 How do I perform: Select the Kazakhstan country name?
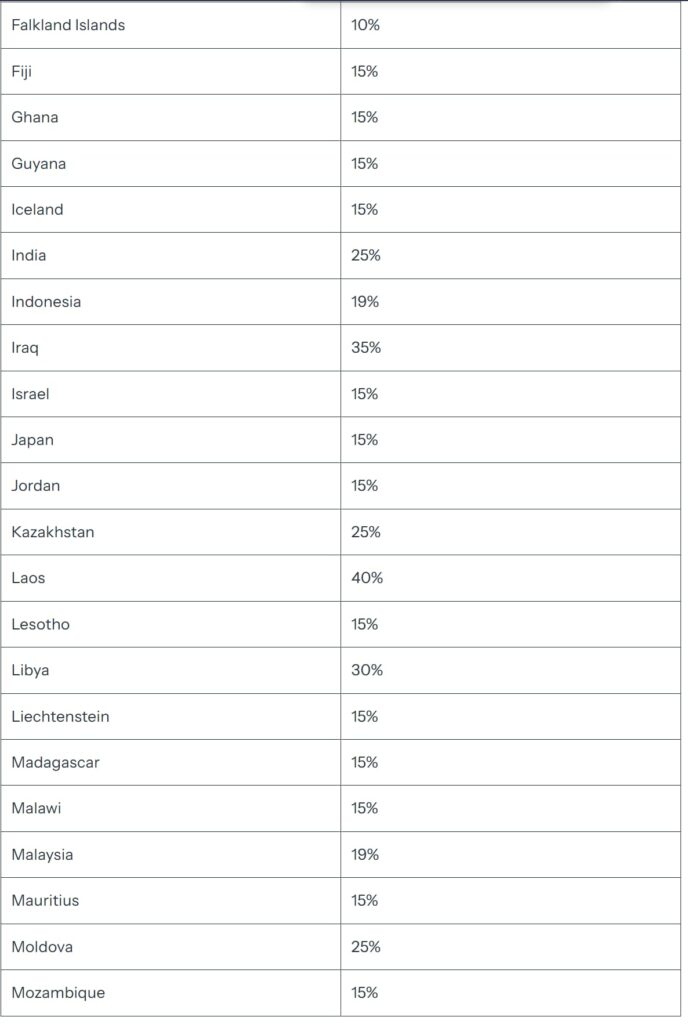click(53, 532)
